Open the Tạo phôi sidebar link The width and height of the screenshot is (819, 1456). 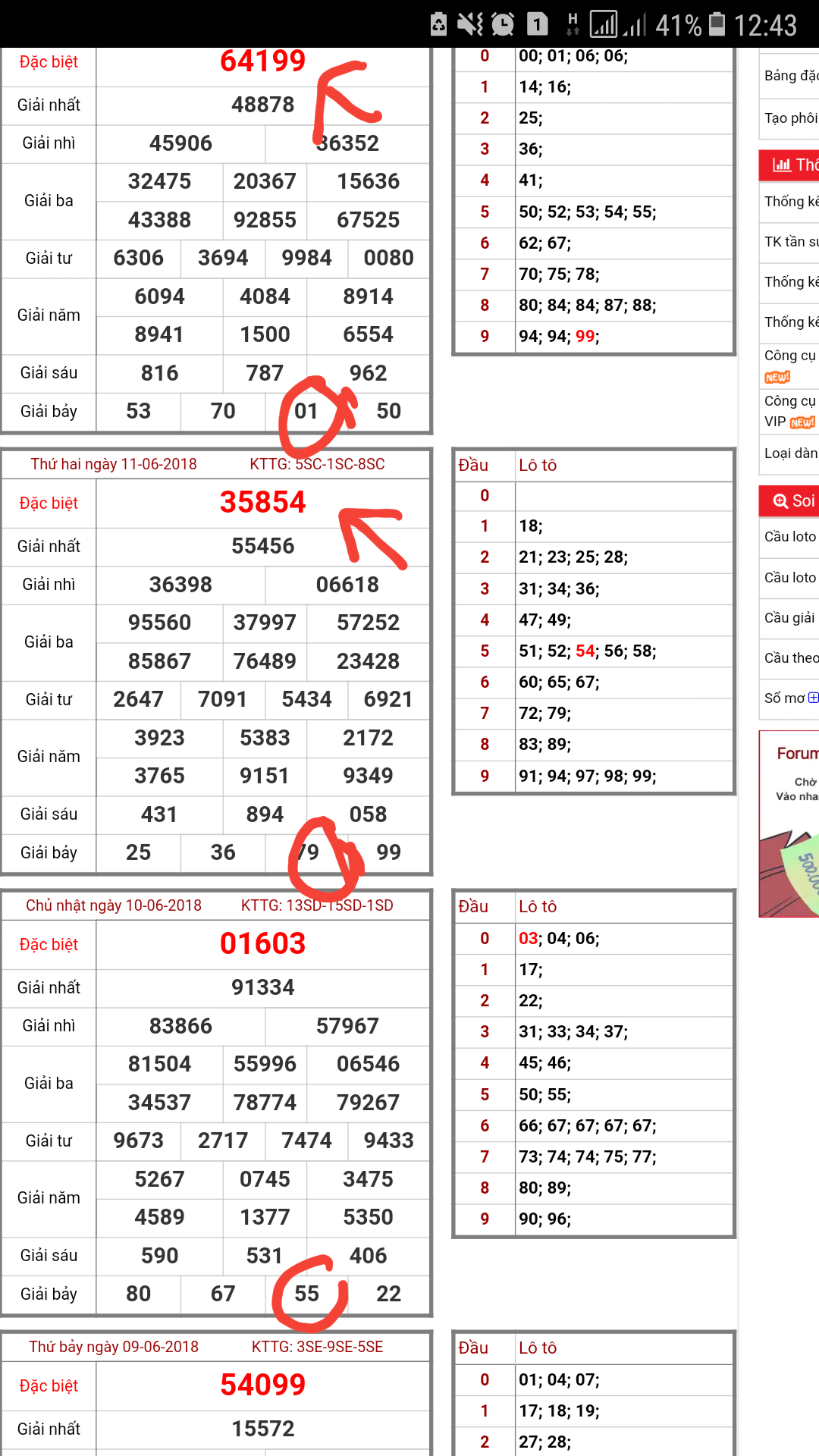(x=790, y=118)
